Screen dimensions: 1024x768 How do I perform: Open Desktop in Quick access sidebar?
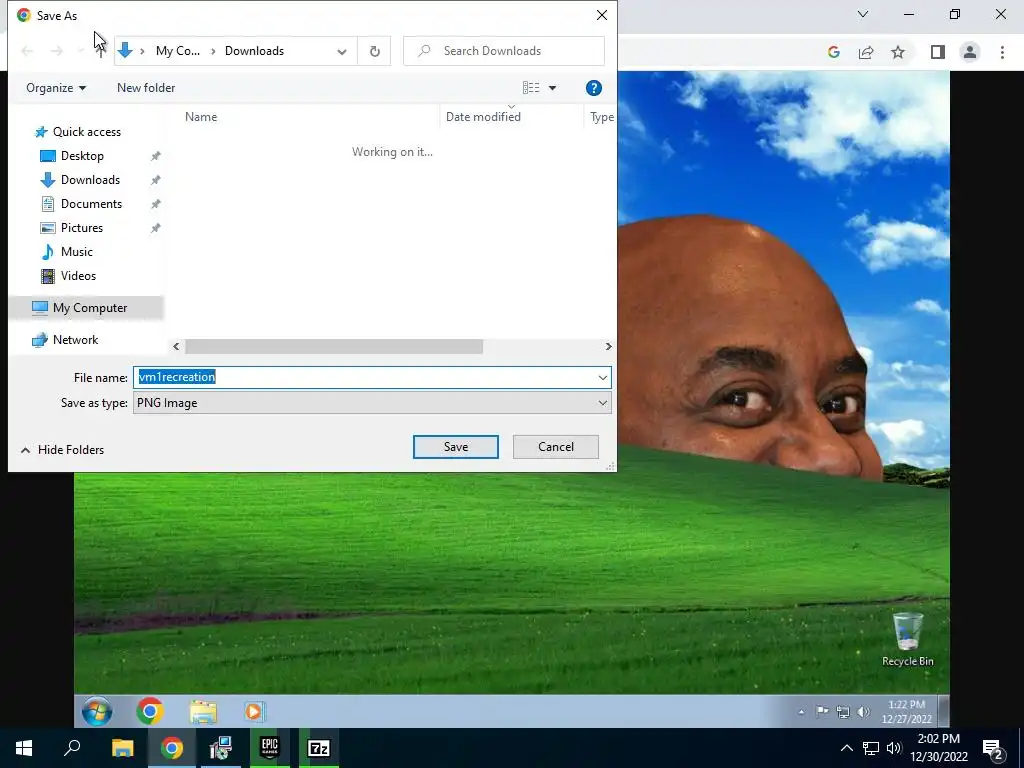[82, 155]
